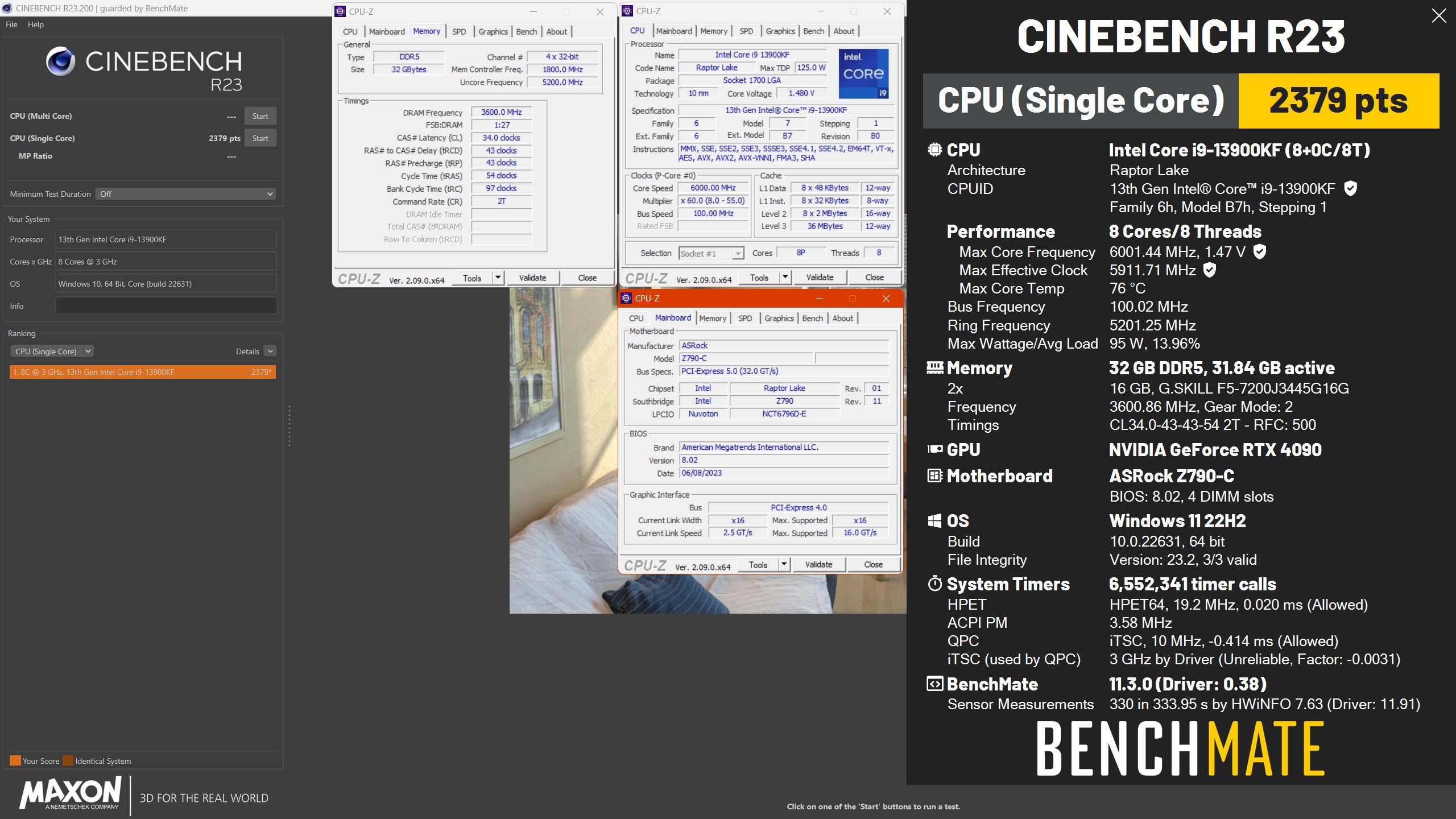Click the Identical System legend swatch
This screenshot has height=819, width=1456.
coord(68,760)
